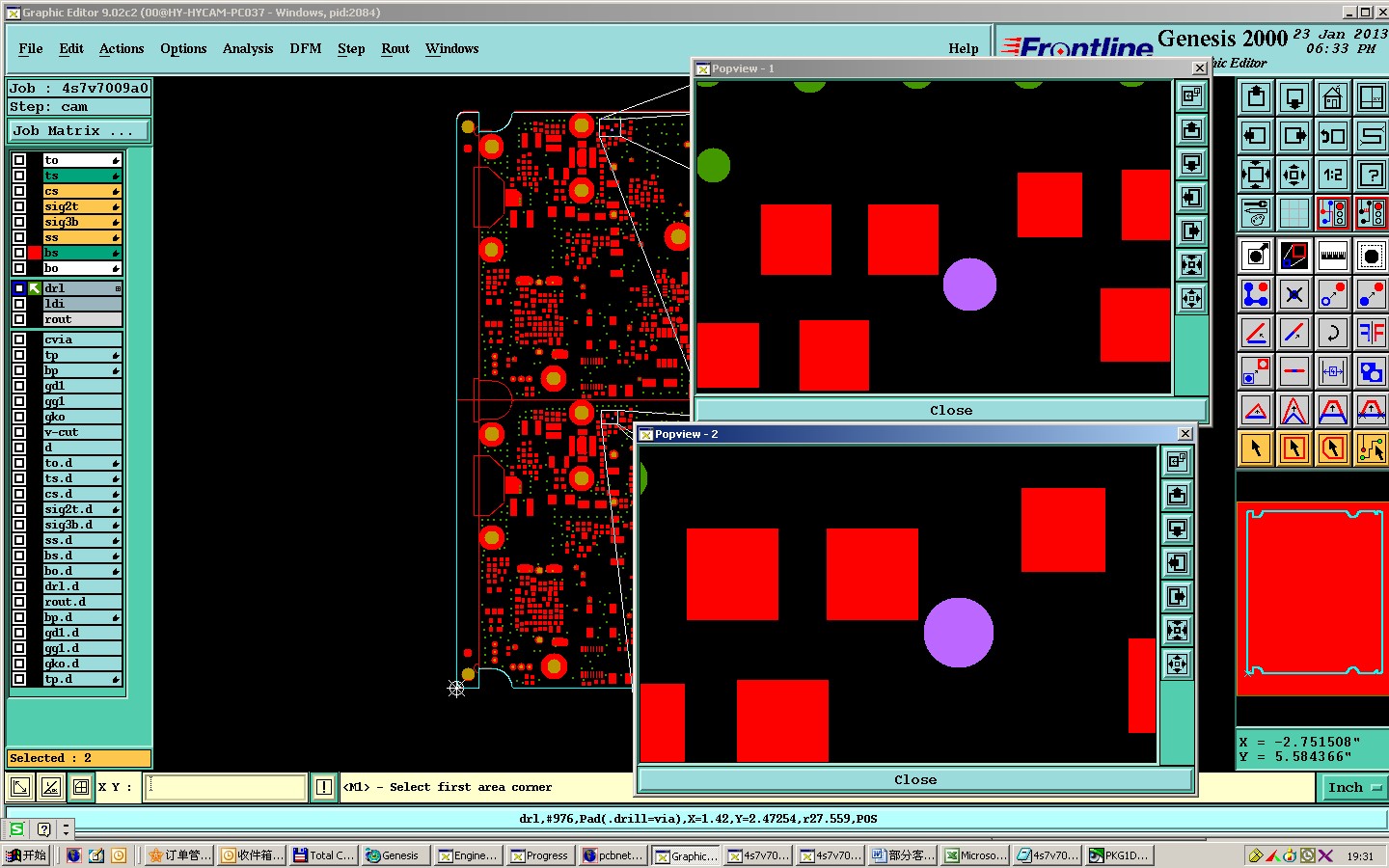Click the X Y coordinate input field
1389x868 pixels.
[226, 787]
